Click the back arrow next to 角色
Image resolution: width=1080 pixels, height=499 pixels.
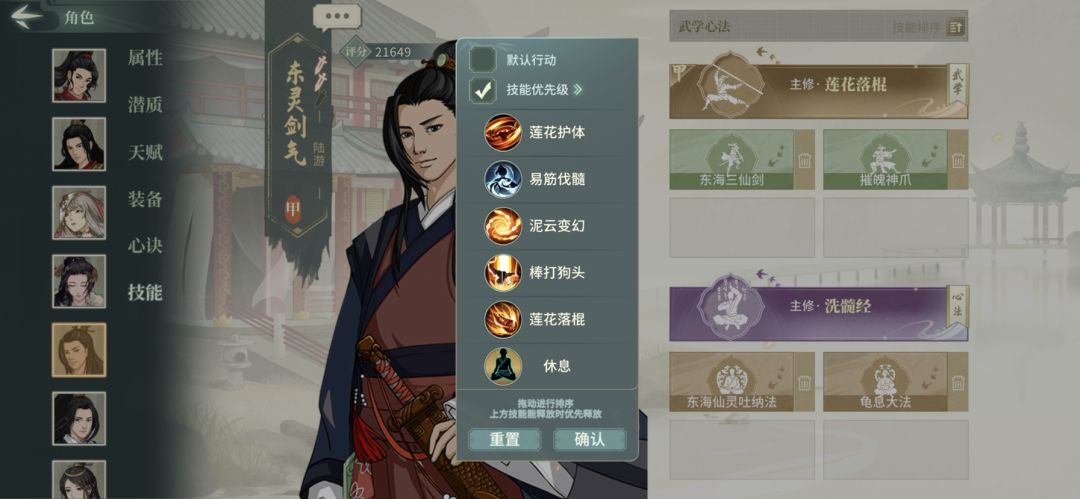click(28, 16)
